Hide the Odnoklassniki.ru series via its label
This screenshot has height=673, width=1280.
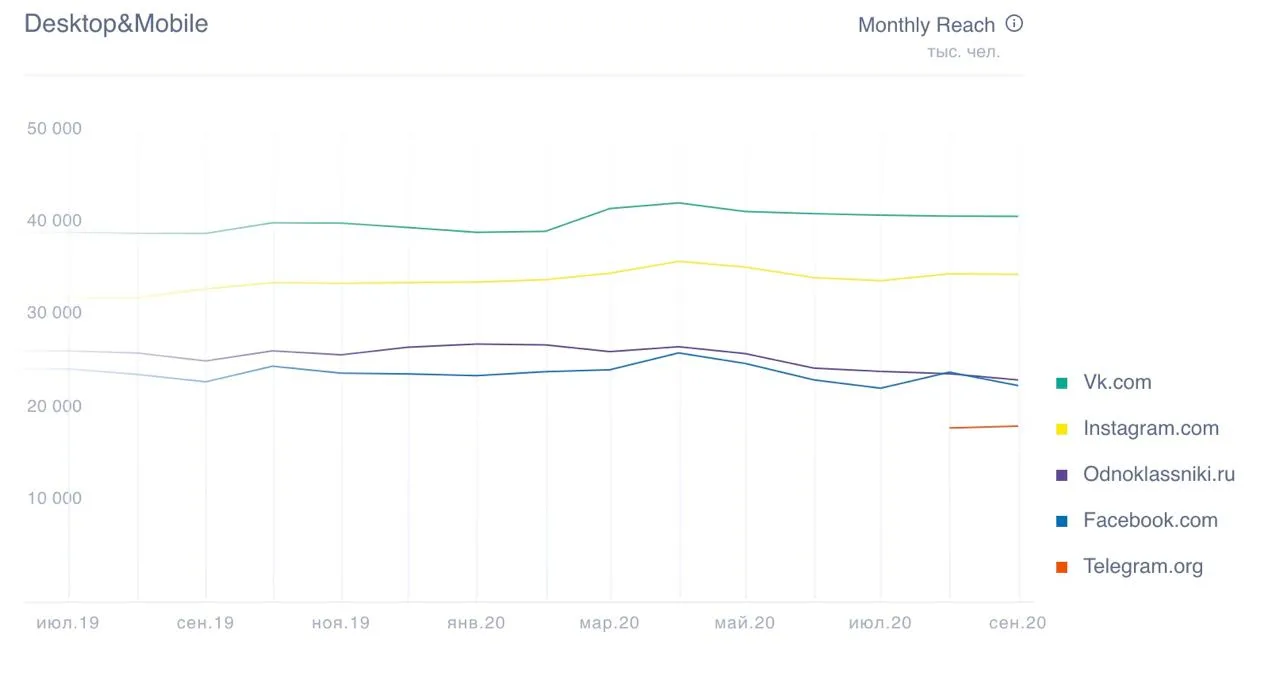click(1159, 475)
